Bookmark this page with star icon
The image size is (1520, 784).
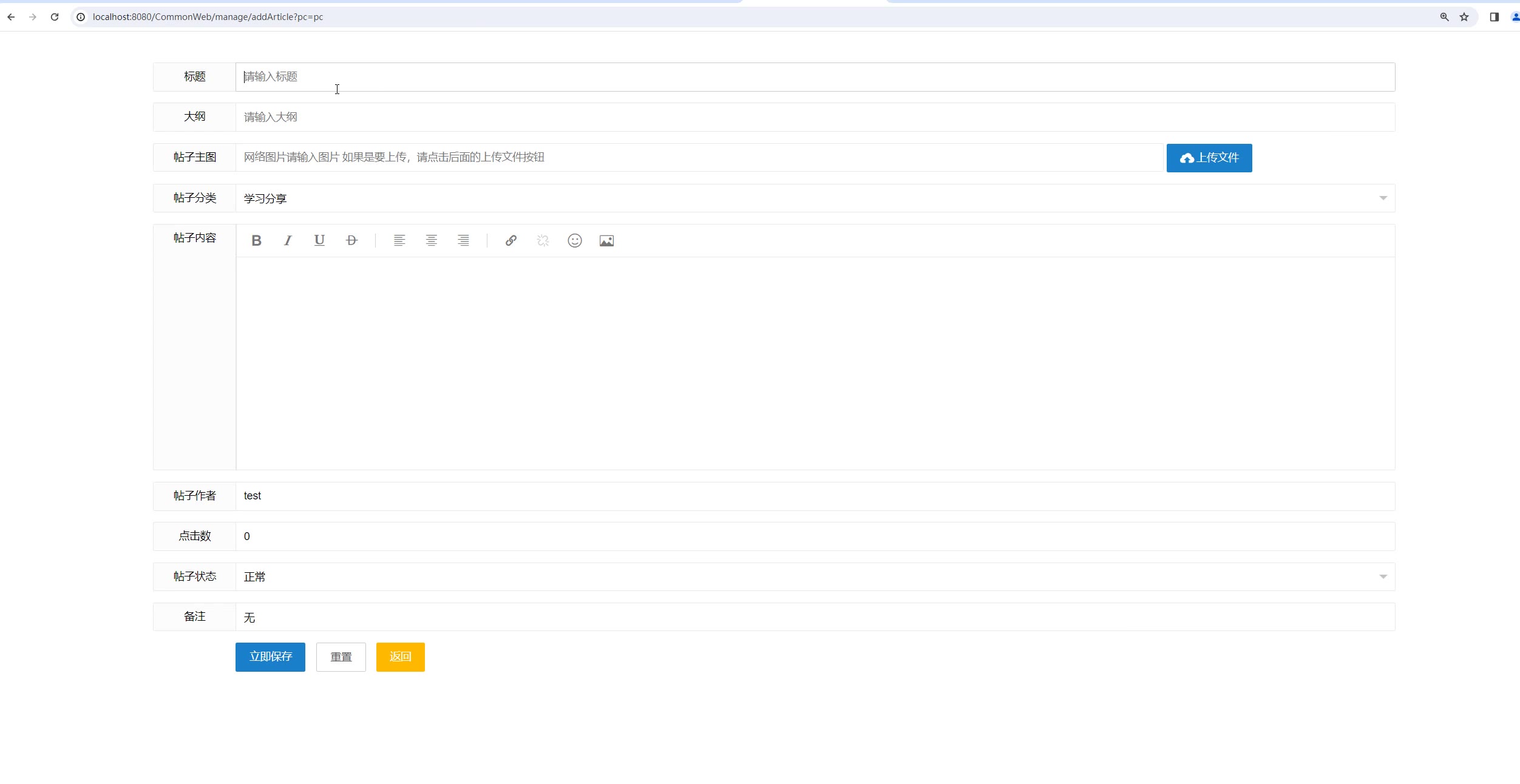(x=1464, y=17)
